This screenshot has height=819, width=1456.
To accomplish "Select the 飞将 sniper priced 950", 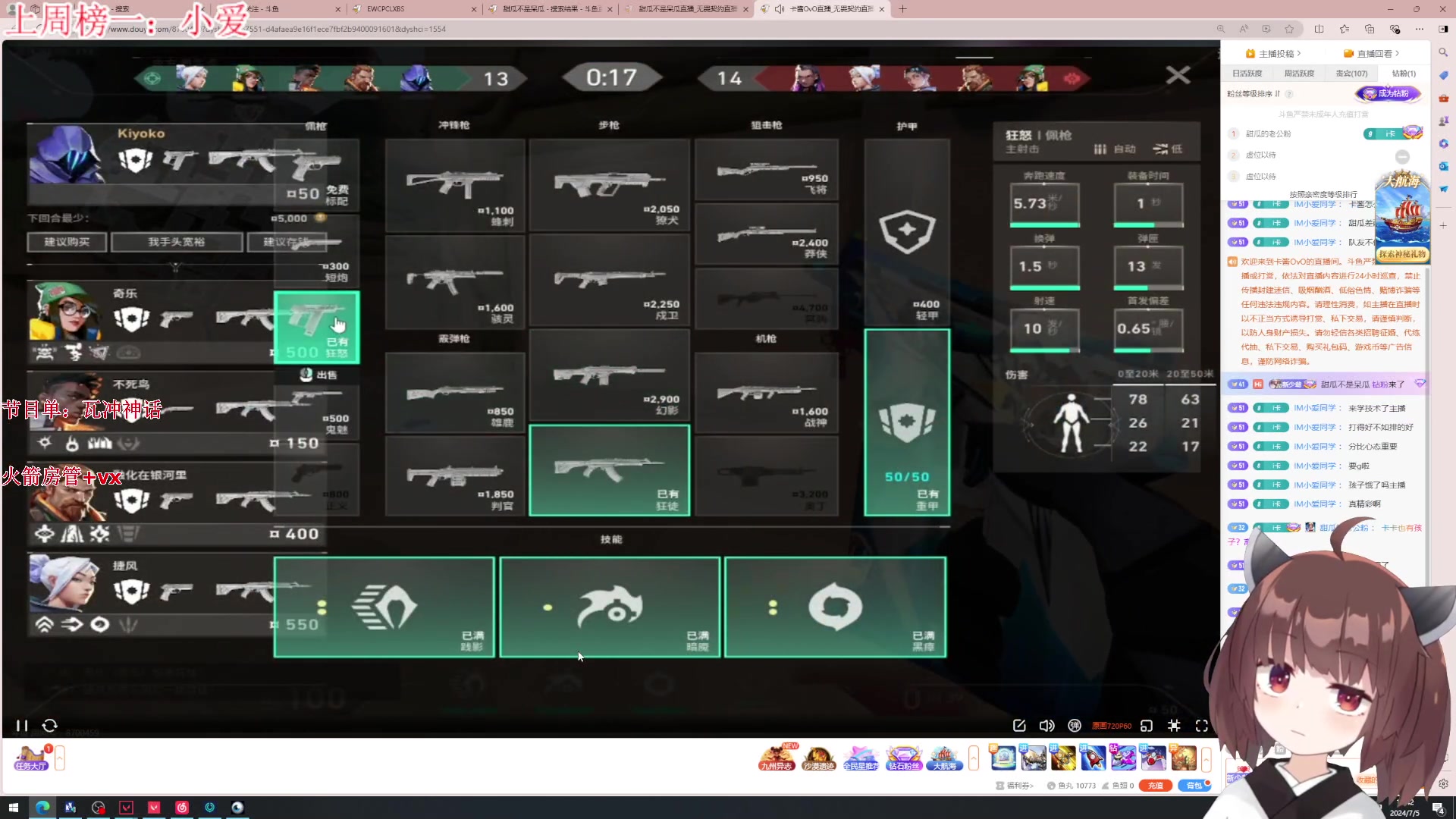I will [767, 169].
